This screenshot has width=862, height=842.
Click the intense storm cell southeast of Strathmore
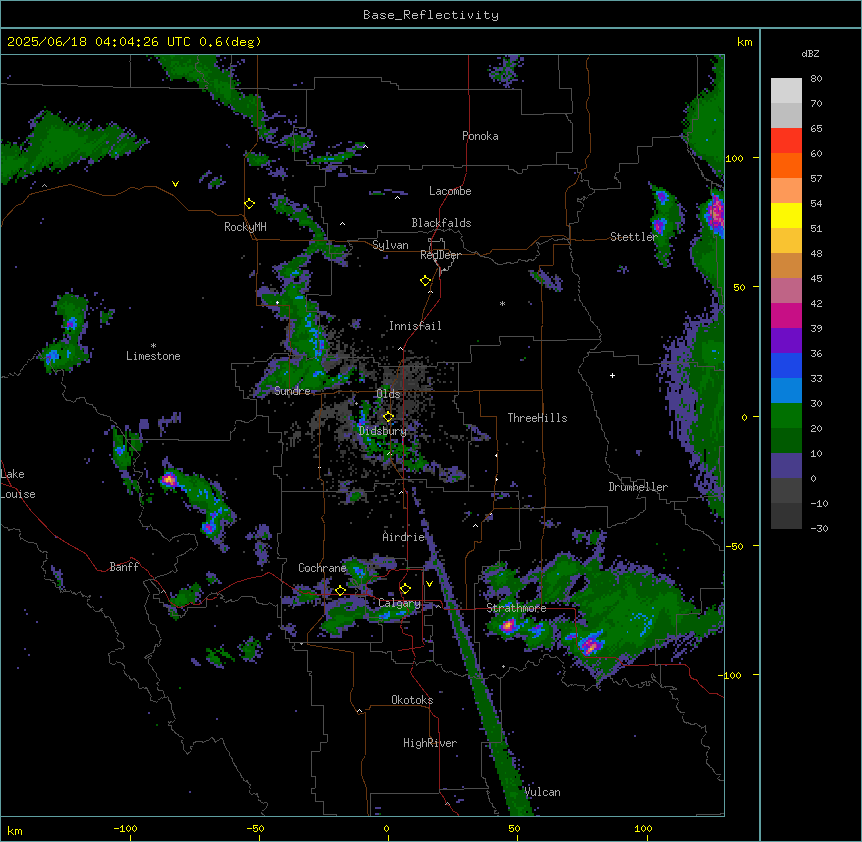pos(590,644)
